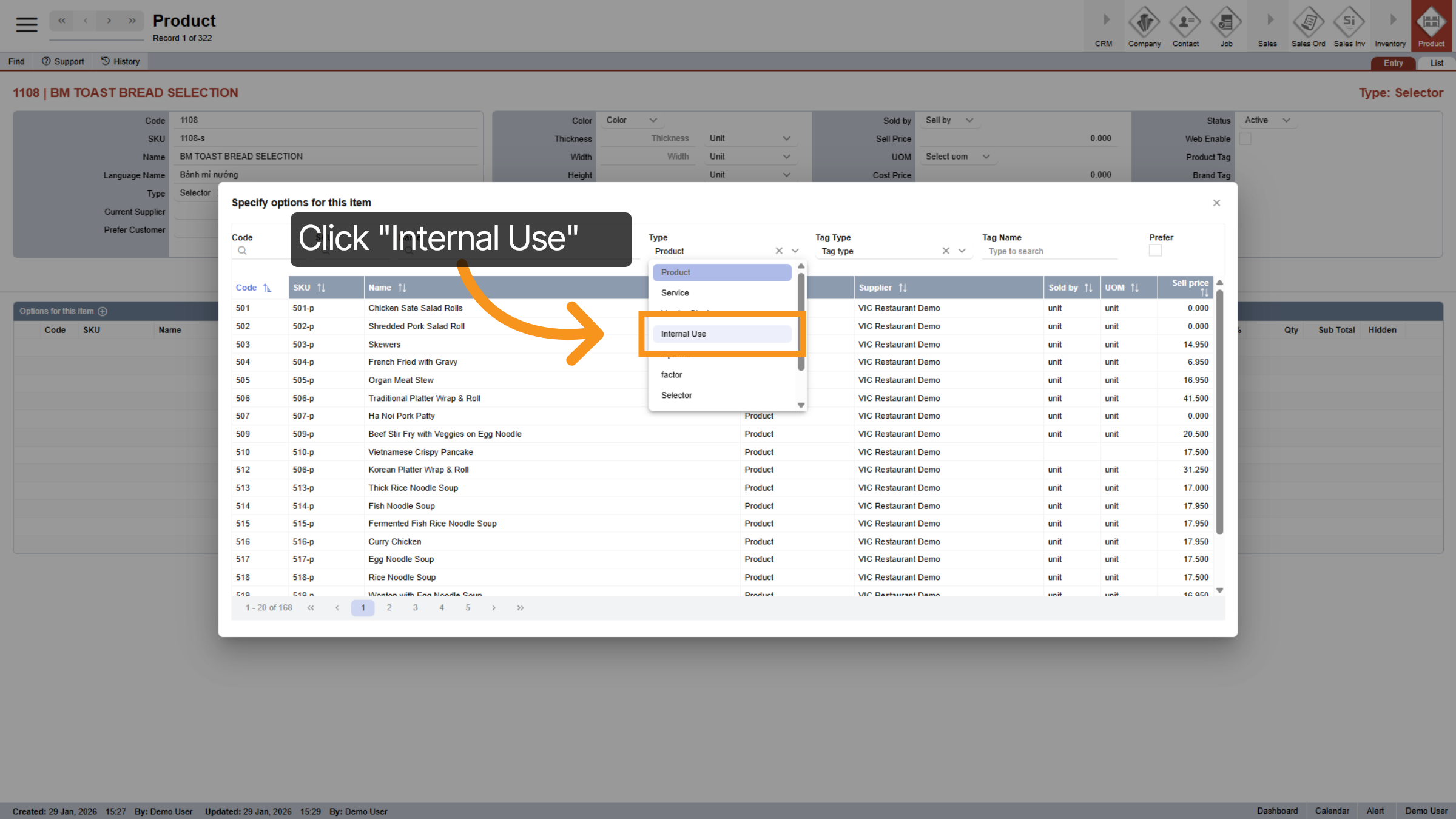Open the Dashboard link in the status bar
Viewport: 1456px width, 819px height.
1278,811
